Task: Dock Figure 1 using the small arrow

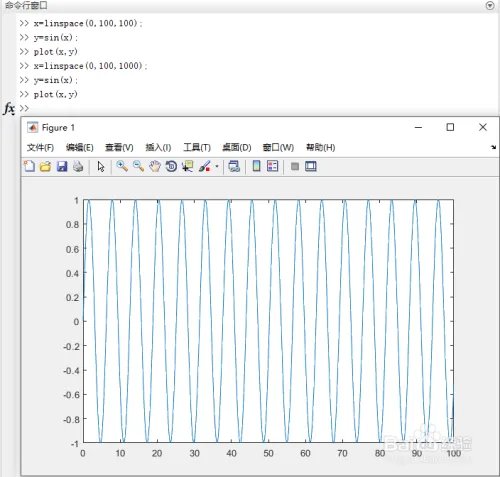Action: coord(493,147)
